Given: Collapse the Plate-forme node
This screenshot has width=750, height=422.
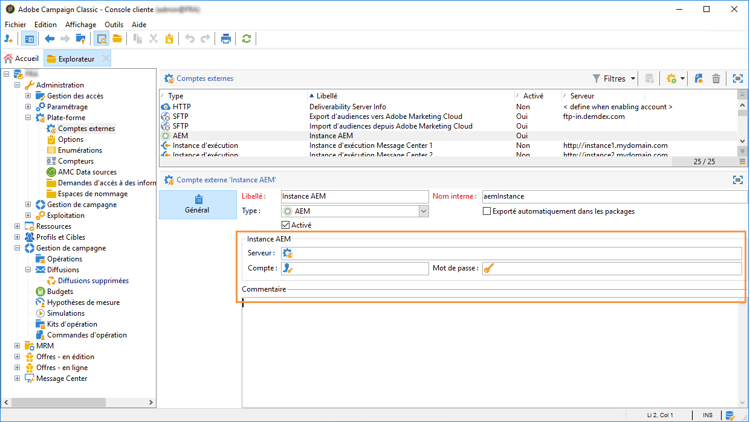Looking at the screenshot, I should pos(28,117).
